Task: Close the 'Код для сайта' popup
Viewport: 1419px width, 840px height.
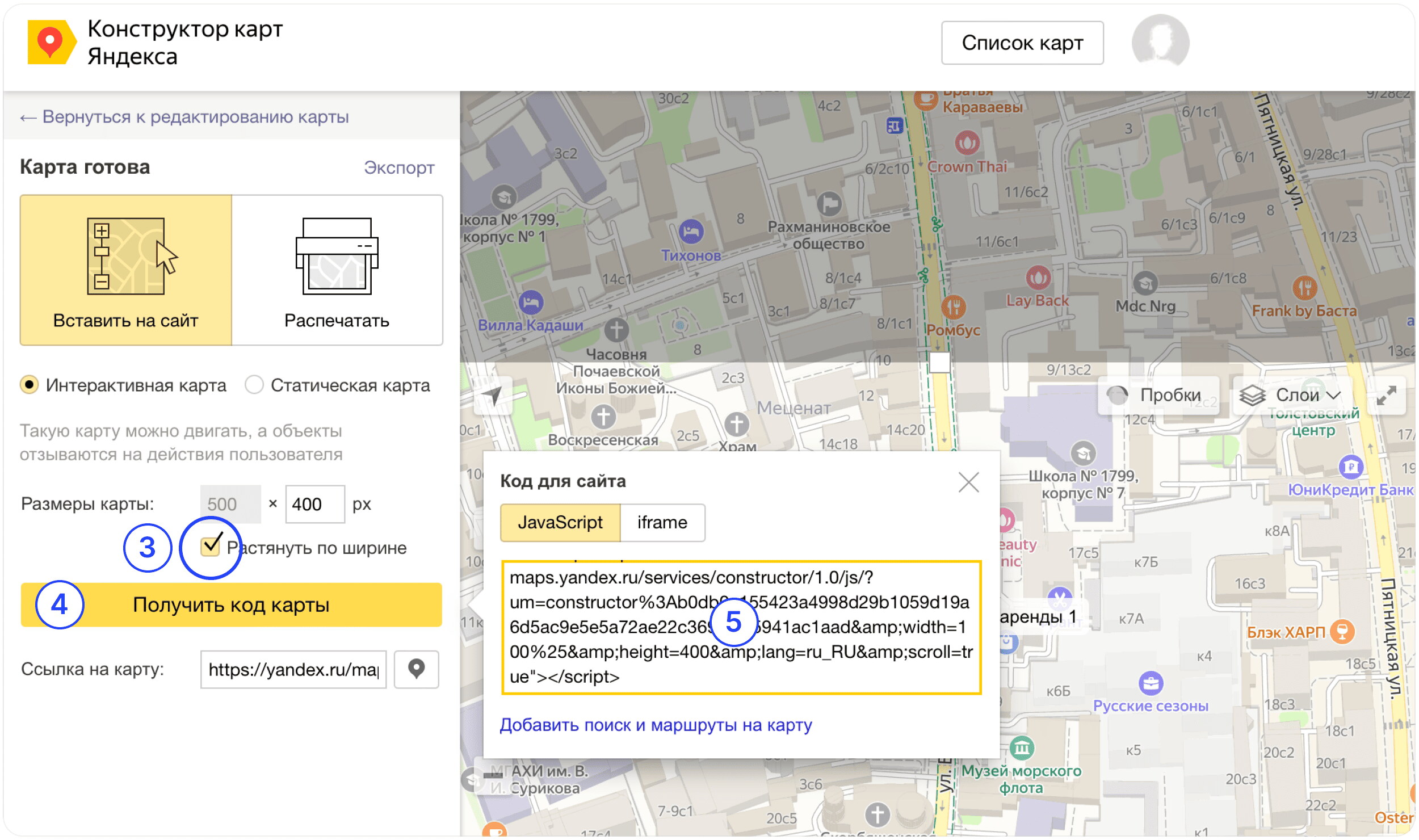Action: tap(968, 482)
